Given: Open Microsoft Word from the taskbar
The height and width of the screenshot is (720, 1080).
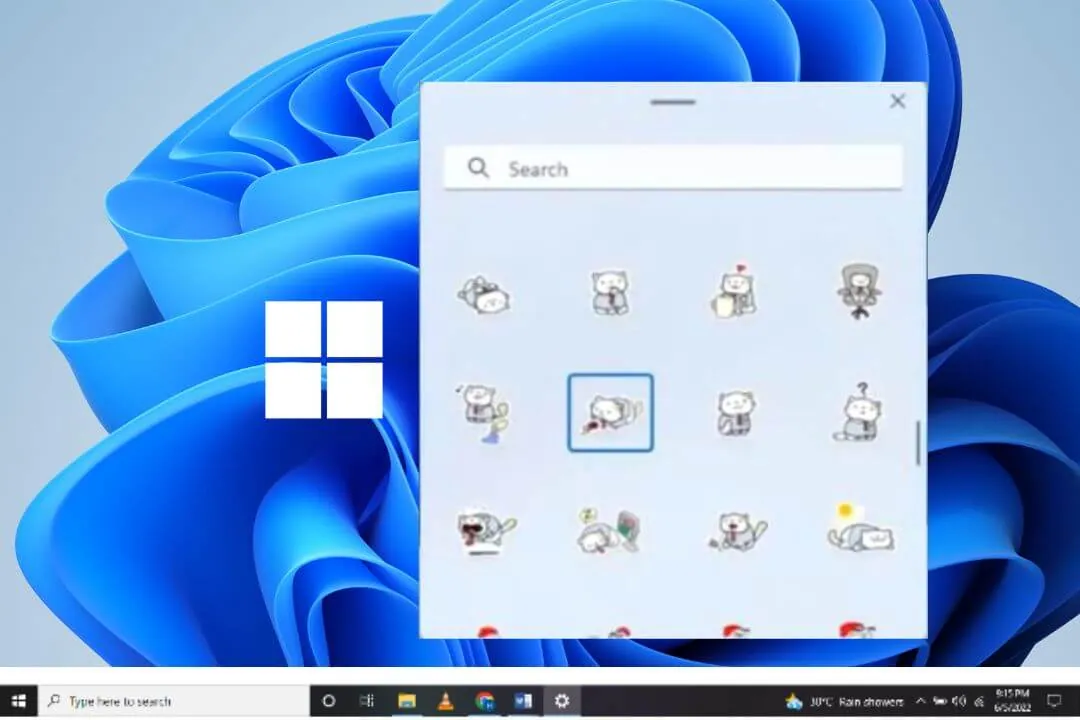Looking at the screenshot, I should click(523, 701).
